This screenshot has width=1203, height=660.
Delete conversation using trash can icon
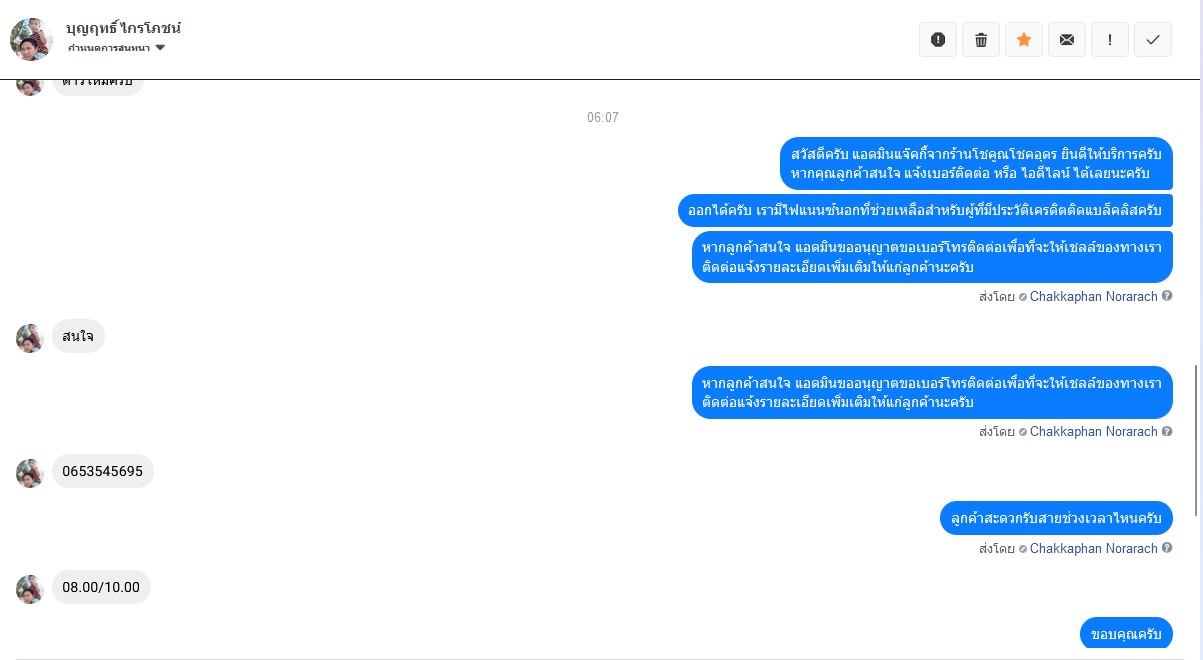point(981,40)
